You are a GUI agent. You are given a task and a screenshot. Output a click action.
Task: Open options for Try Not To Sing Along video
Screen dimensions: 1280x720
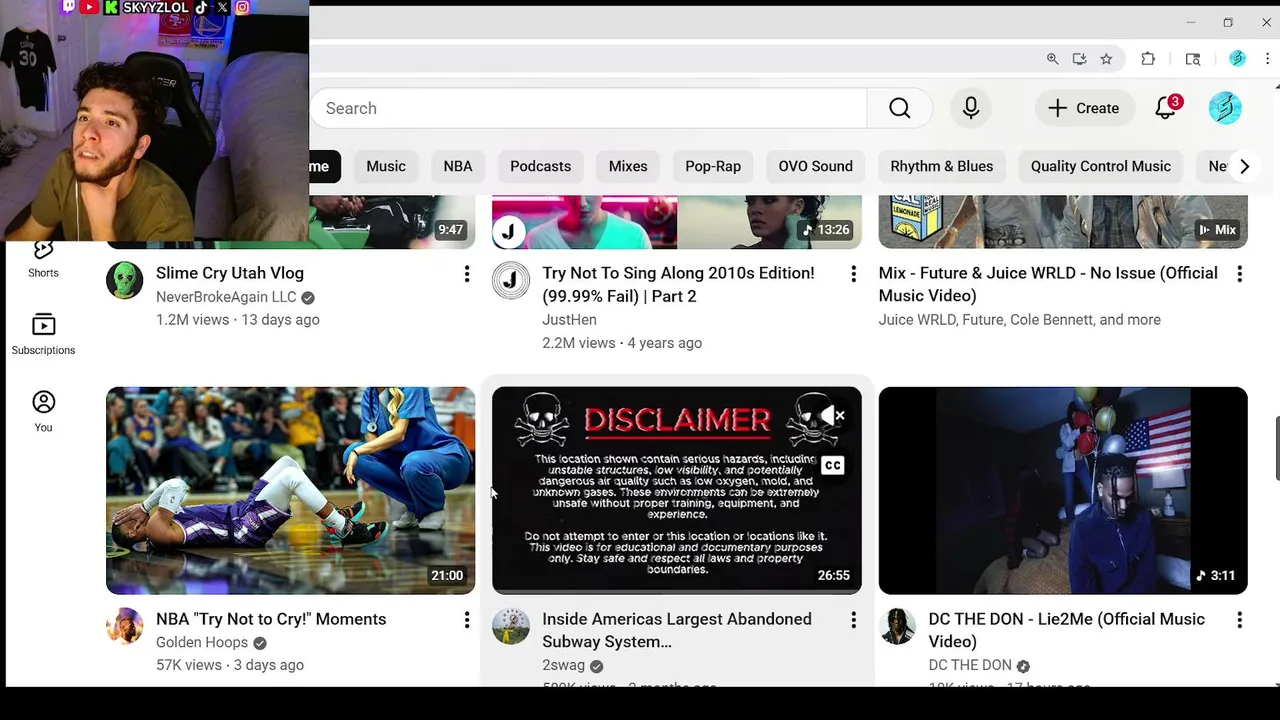pyautogui.click(x=853, y=273)
